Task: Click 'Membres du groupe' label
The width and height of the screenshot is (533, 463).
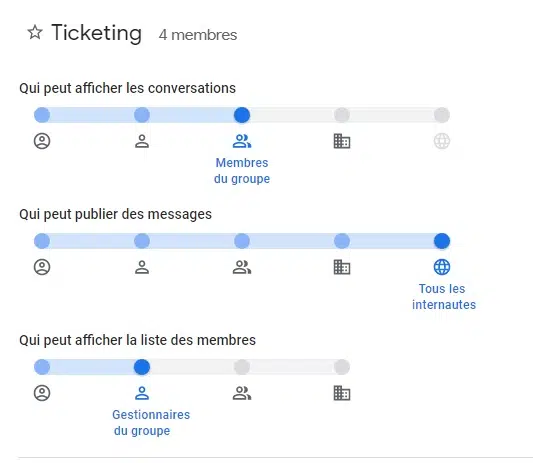Action: (x=242, y=171)
